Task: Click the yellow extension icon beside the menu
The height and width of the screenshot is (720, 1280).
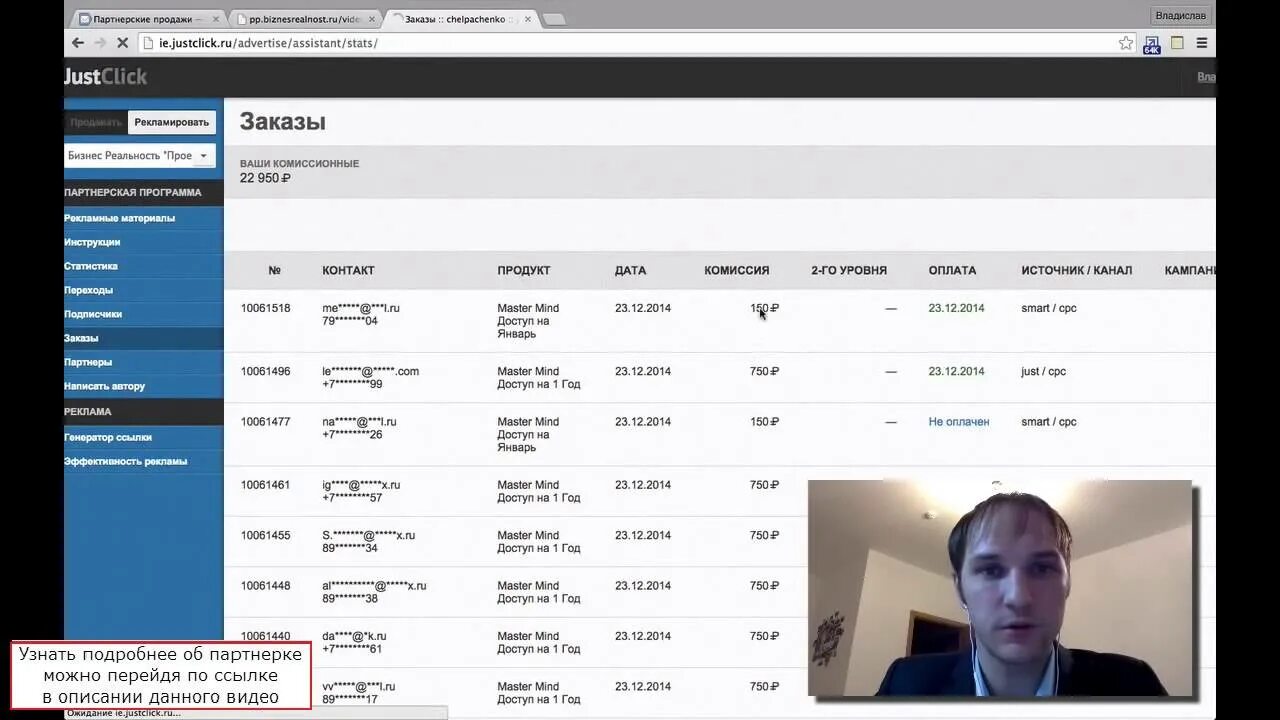Action: [1177, 43]
